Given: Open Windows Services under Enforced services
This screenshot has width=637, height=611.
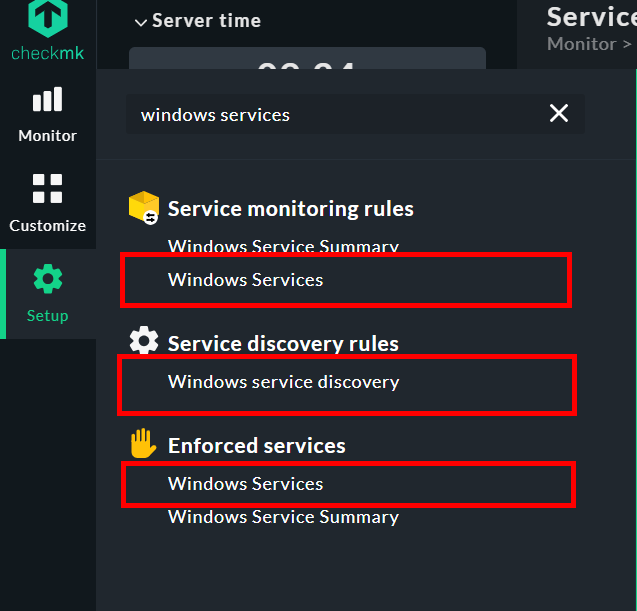Looking at the screenshot, I should coord(246,484).
